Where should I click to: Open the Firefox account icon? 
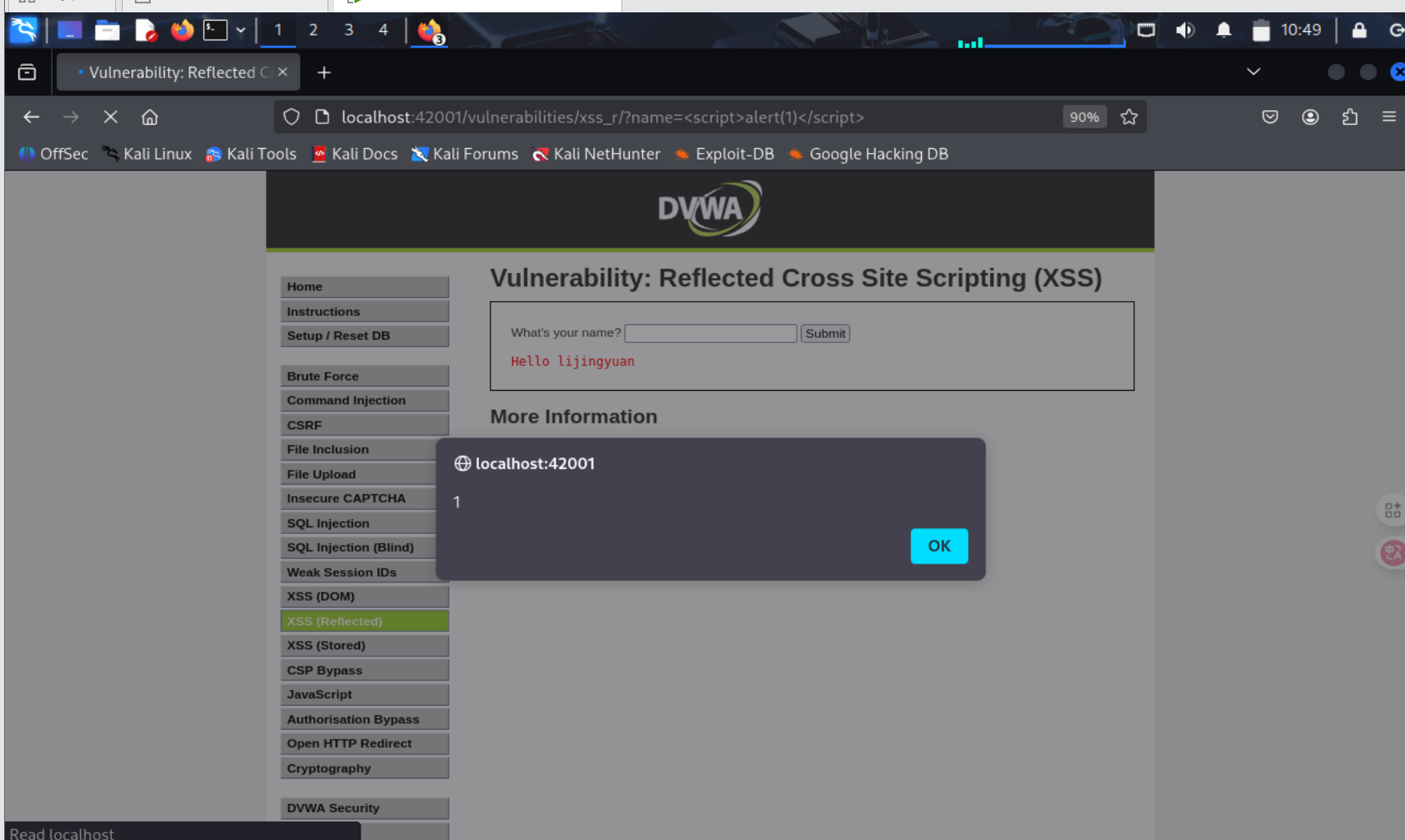click(x=1310, y=117)
